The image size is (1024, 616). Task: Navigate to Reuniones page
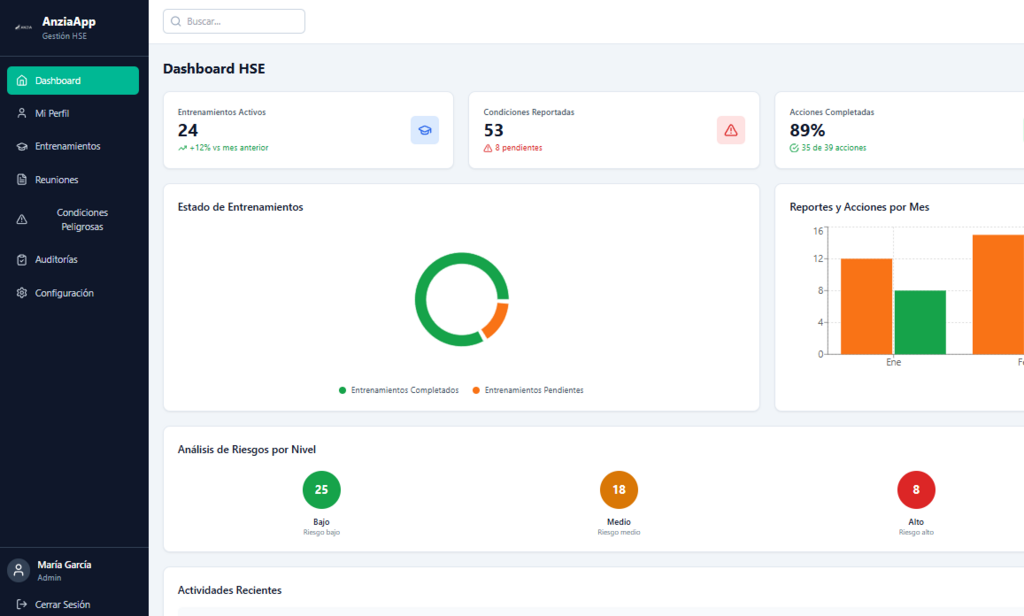[56, 180]
